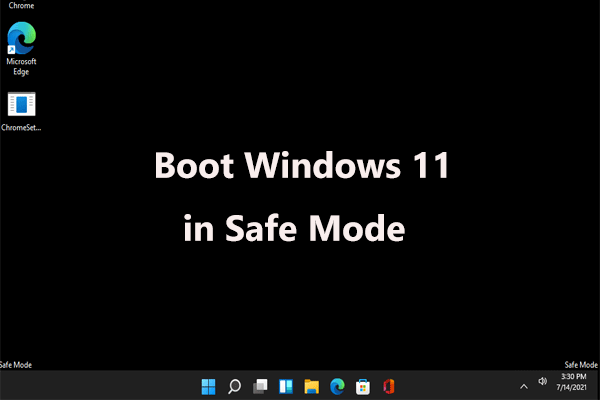Launch Microsoft Edge from the taskbar

[x=338, y=387]
